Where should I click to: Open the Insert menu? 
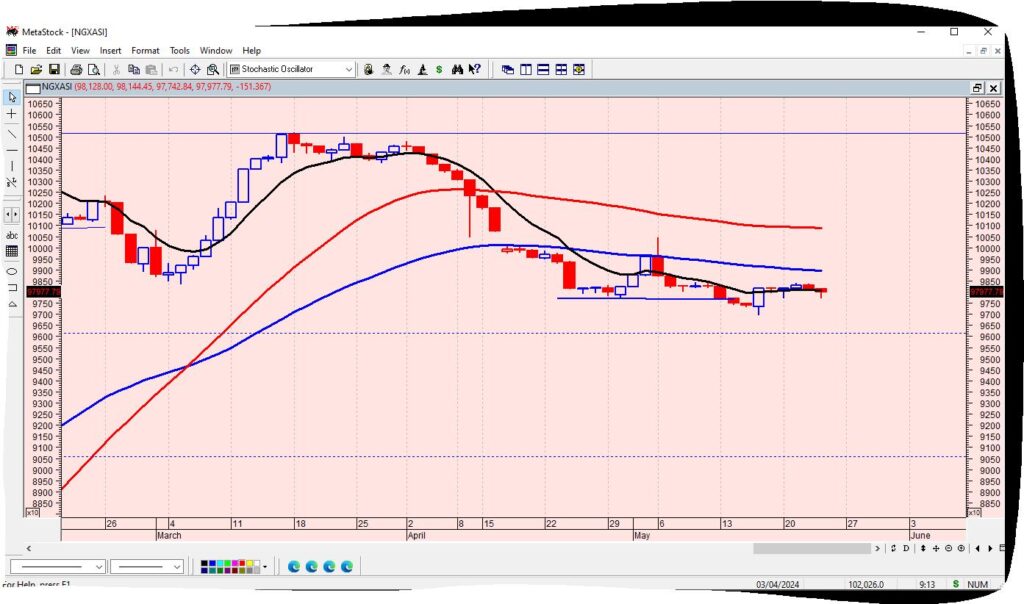(110, 50)
